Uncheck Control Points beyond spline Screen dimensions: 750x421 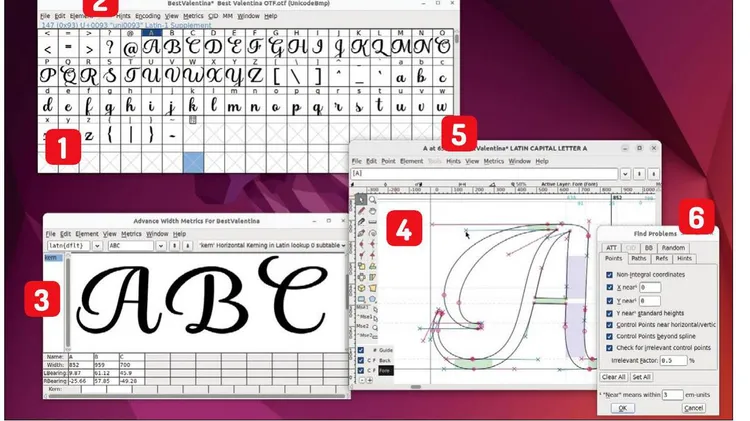tap(609, 336)
